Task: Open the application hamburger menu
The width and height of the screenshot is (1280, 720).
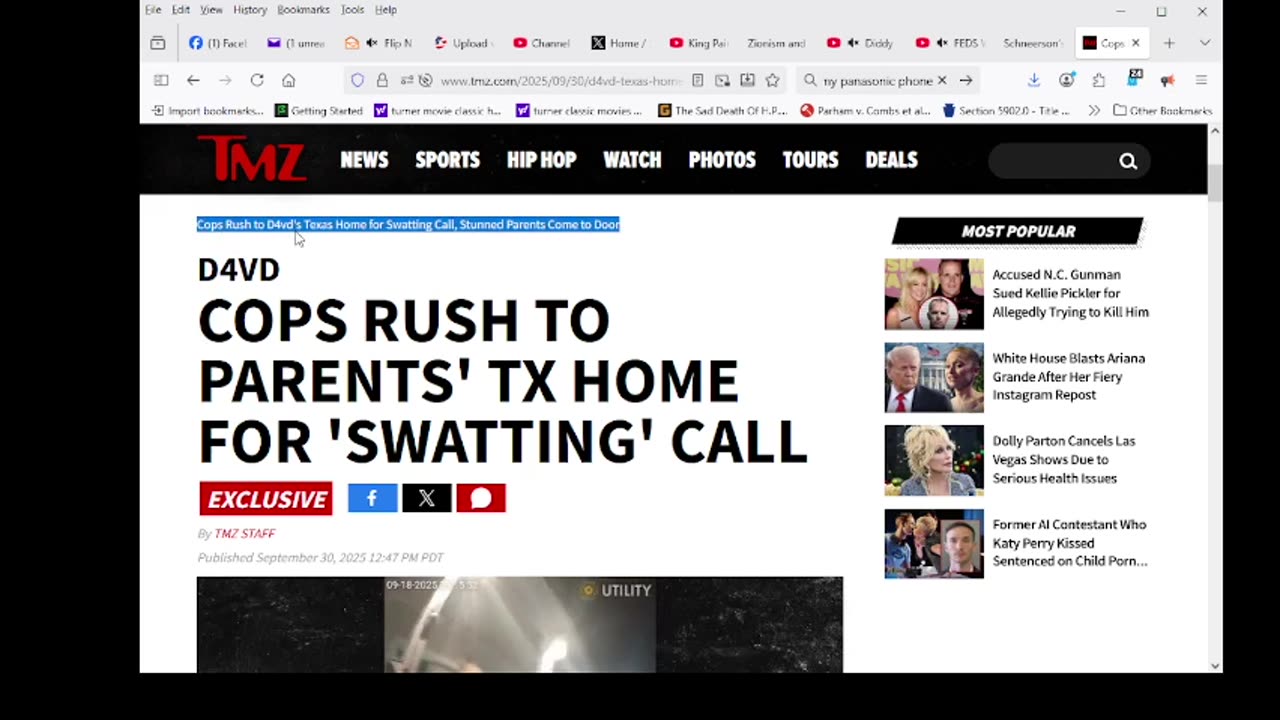Action: [1201, 80]
